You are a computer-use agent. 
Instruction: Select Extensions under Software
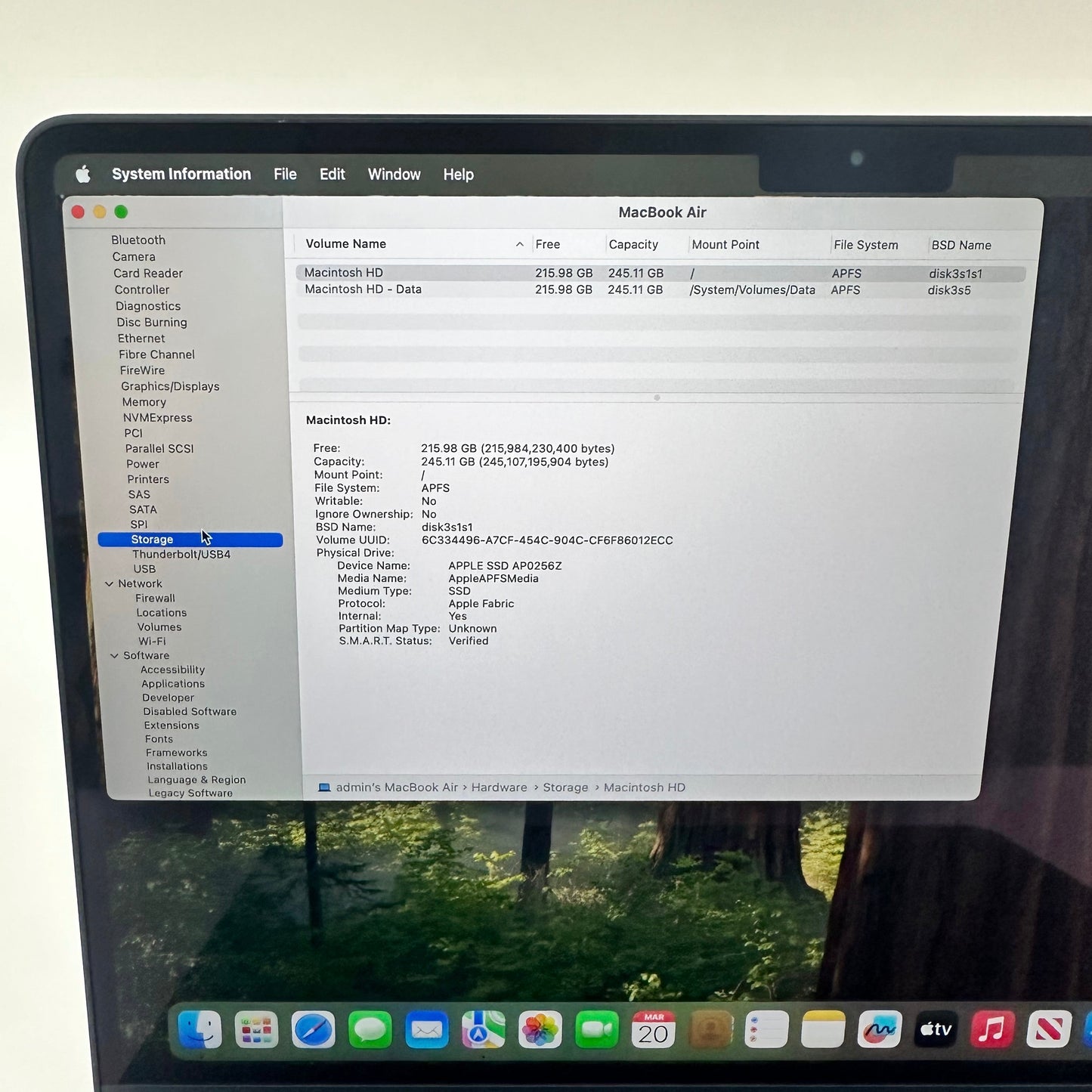point(172,725)
